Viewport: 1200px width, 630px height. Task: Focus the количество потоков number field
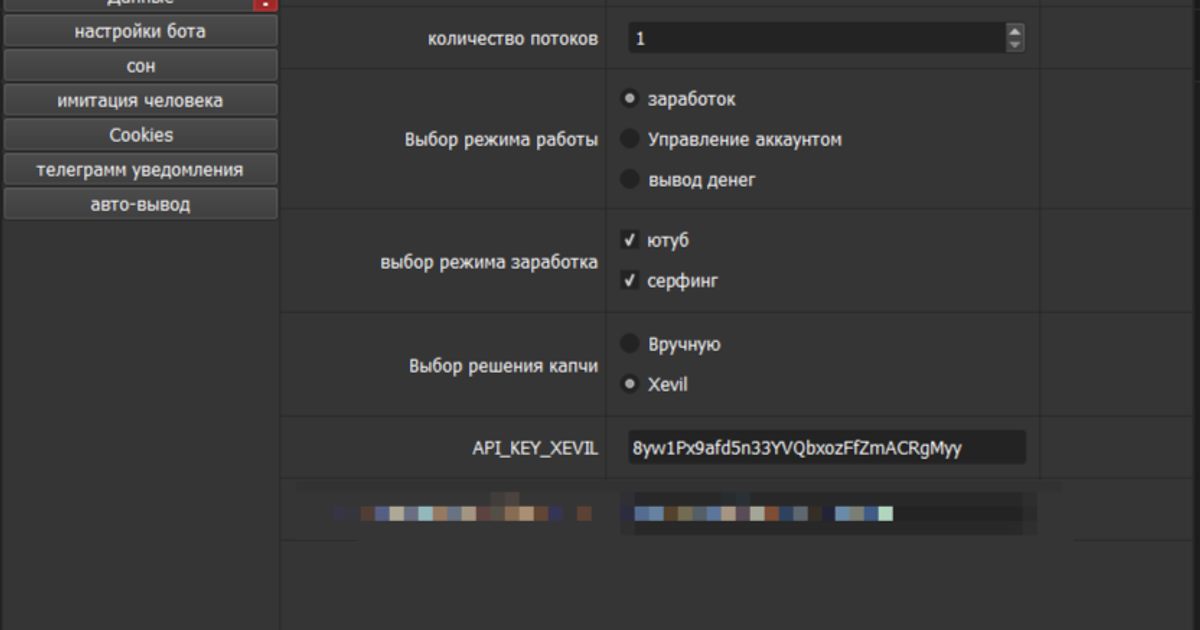[817, 38]
